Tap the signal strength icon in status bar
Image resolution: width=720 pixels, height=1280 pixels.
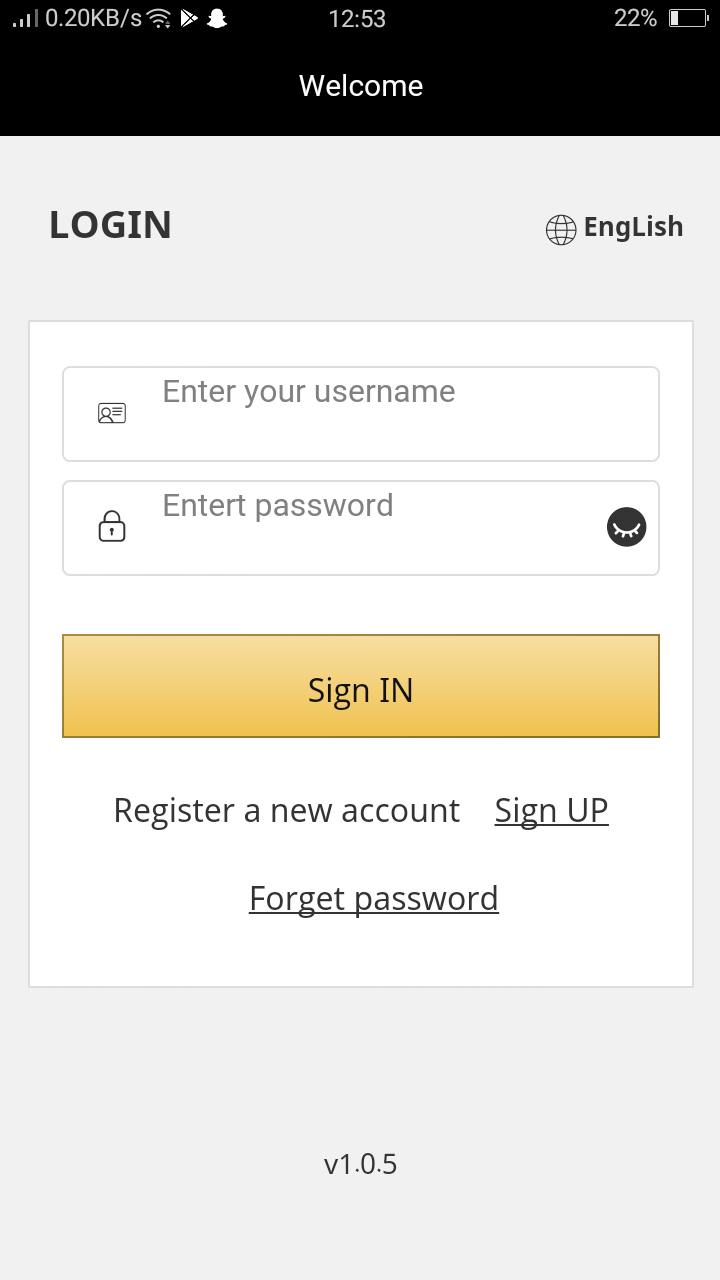[x=25, y=18]
